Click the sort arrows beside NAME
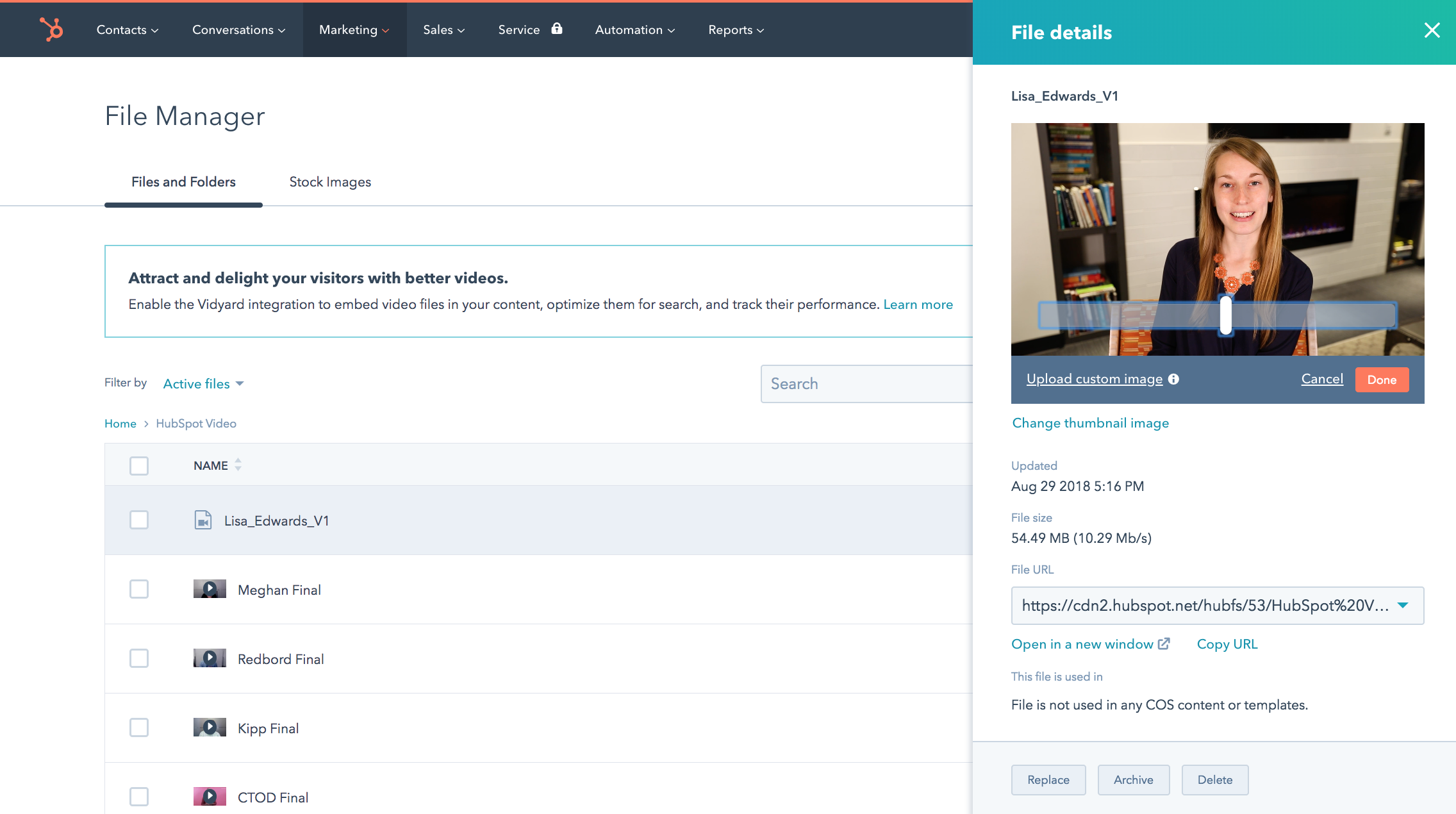This screenshot has height=814, width=1456. click(238, 465)
